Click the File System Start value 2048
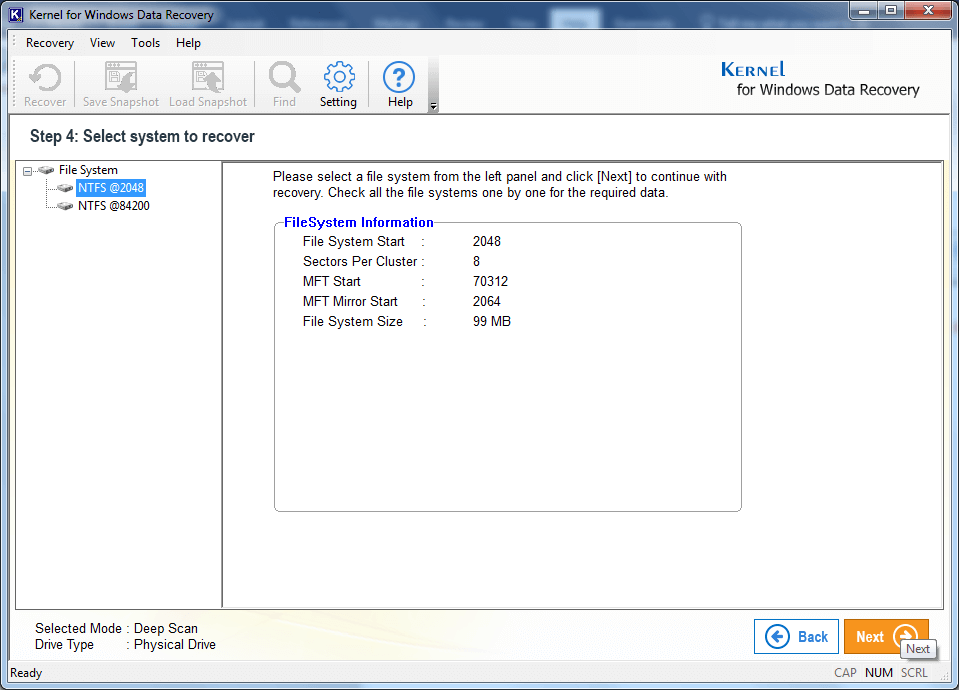This screenshot has height=690, width=959. pos(487,242)
